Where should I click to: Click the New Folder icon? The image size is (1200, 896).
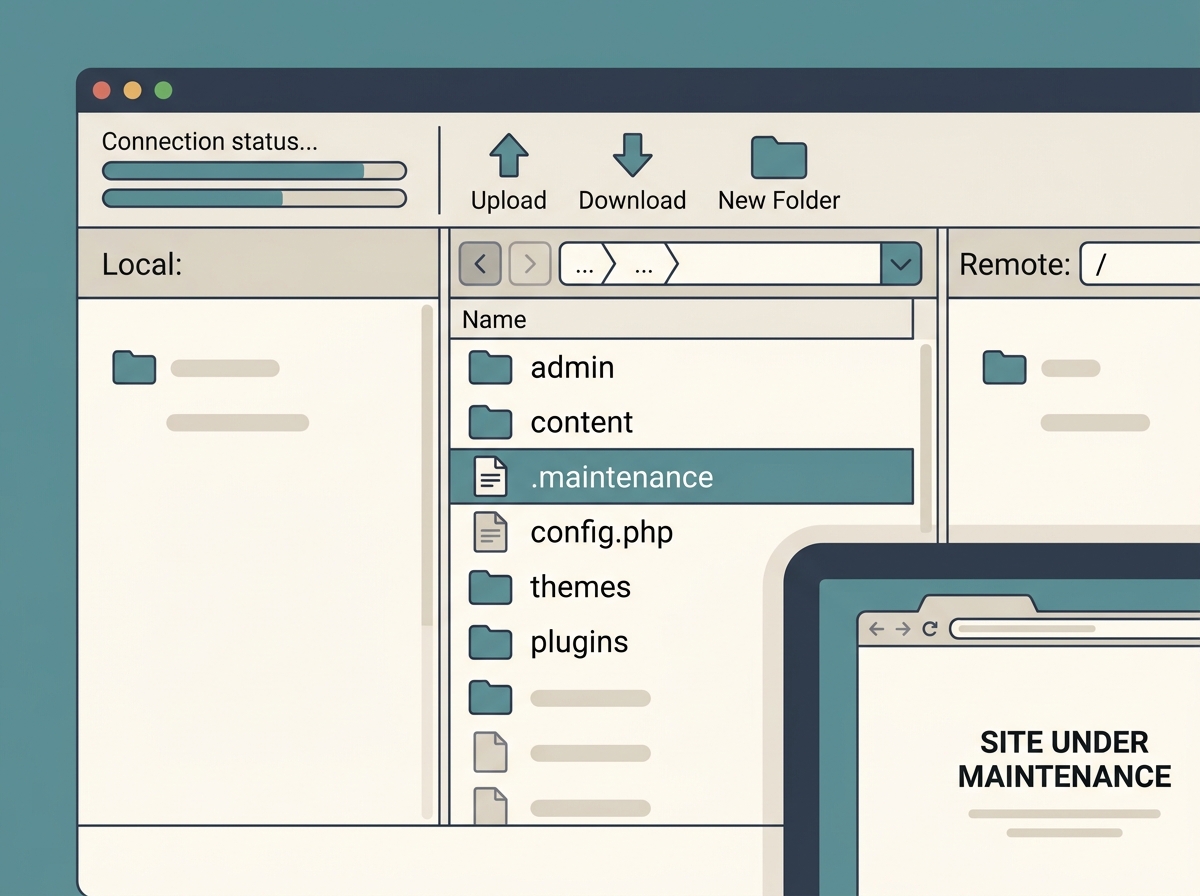(x=779, y=158)
